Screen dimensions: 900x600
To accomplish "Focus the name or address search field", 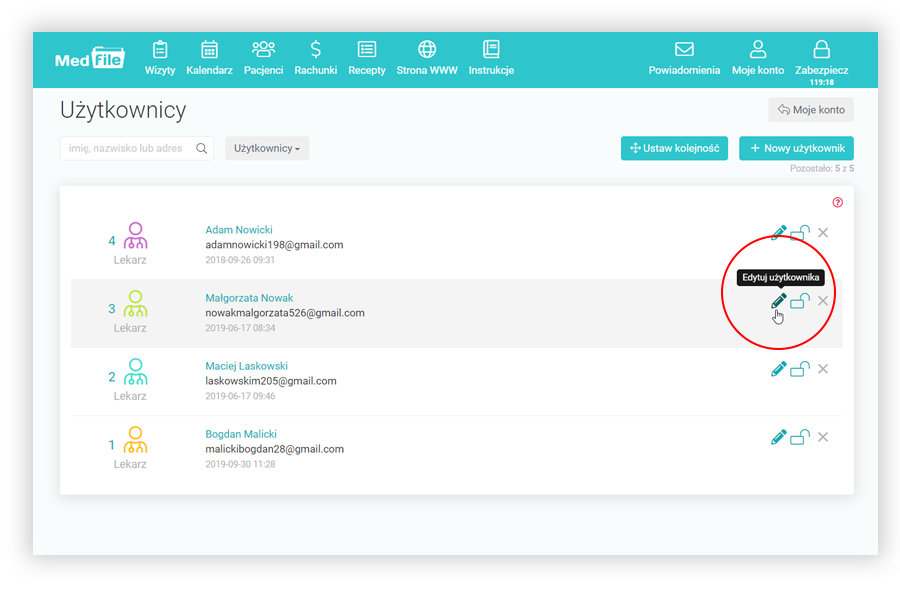I will (x=125, y=149).
